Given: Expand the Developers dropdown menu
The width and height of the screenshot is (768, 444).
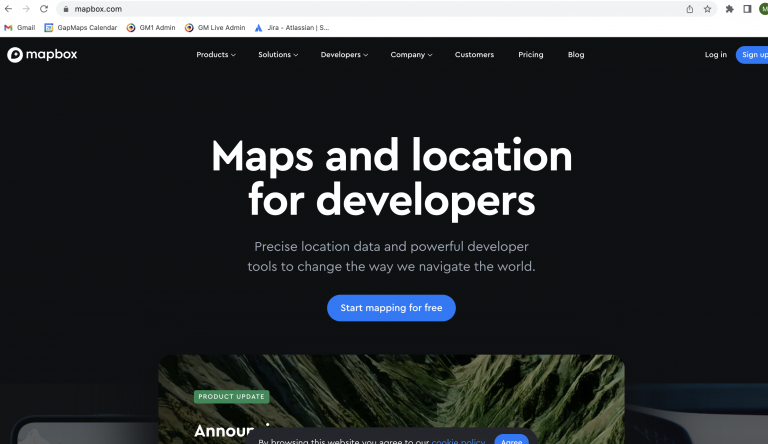Looking at the screenshot, I should (344, 55).
